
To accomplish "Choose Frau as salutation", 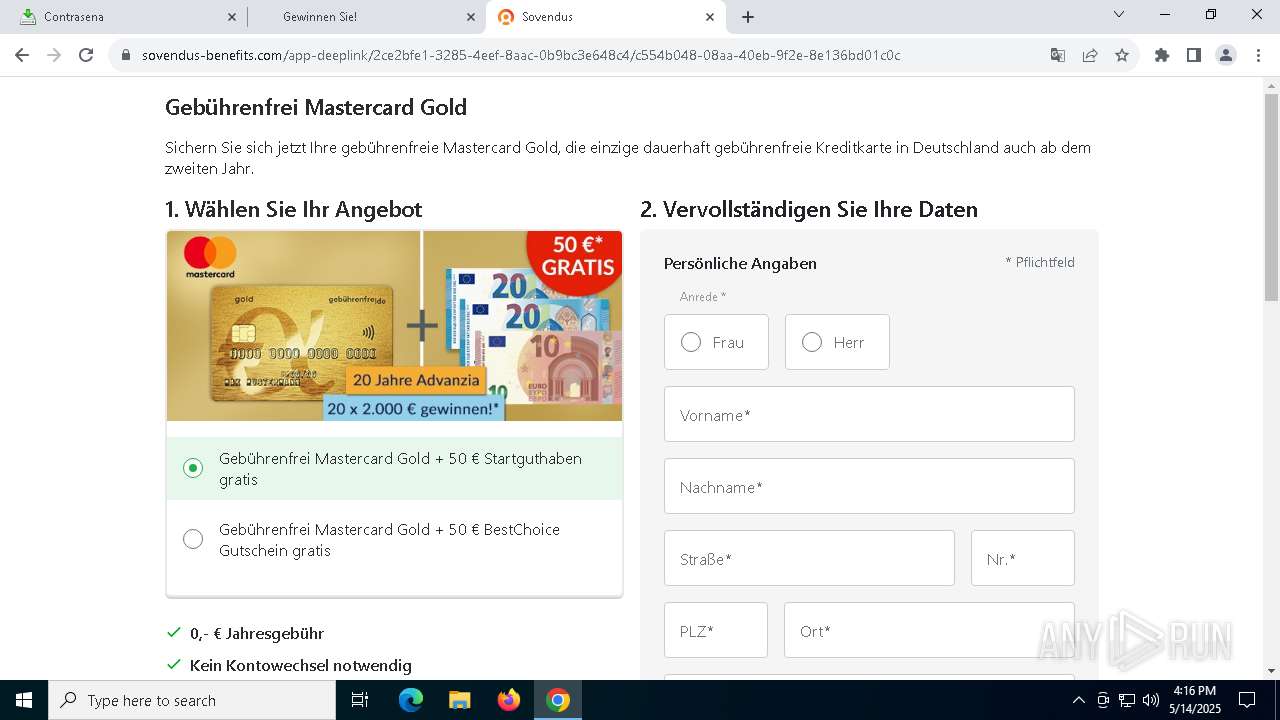I will [x=716, y=342].
